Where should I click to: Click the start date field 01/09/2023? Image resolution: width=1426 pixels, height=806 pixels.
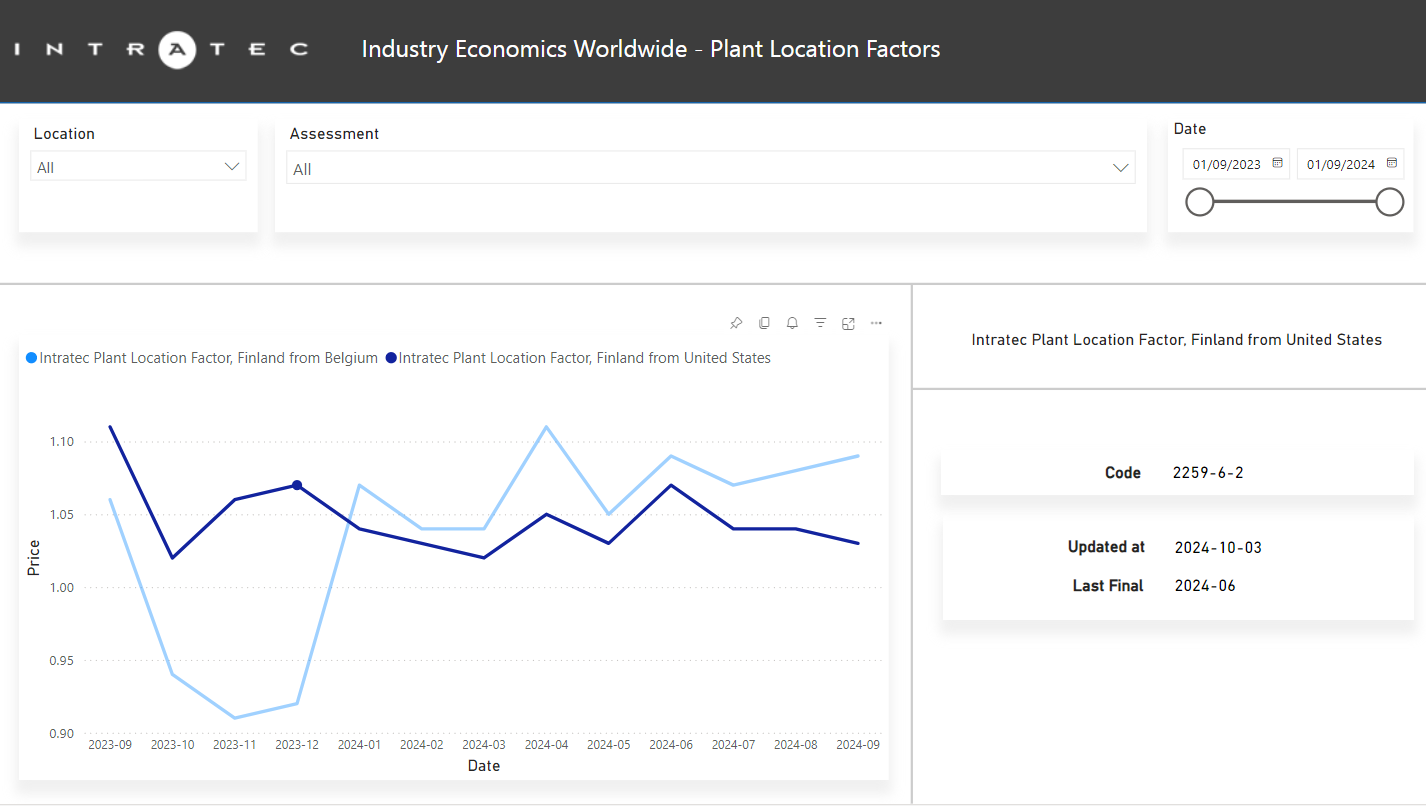pyautogui.click(x=1227, y=164)
